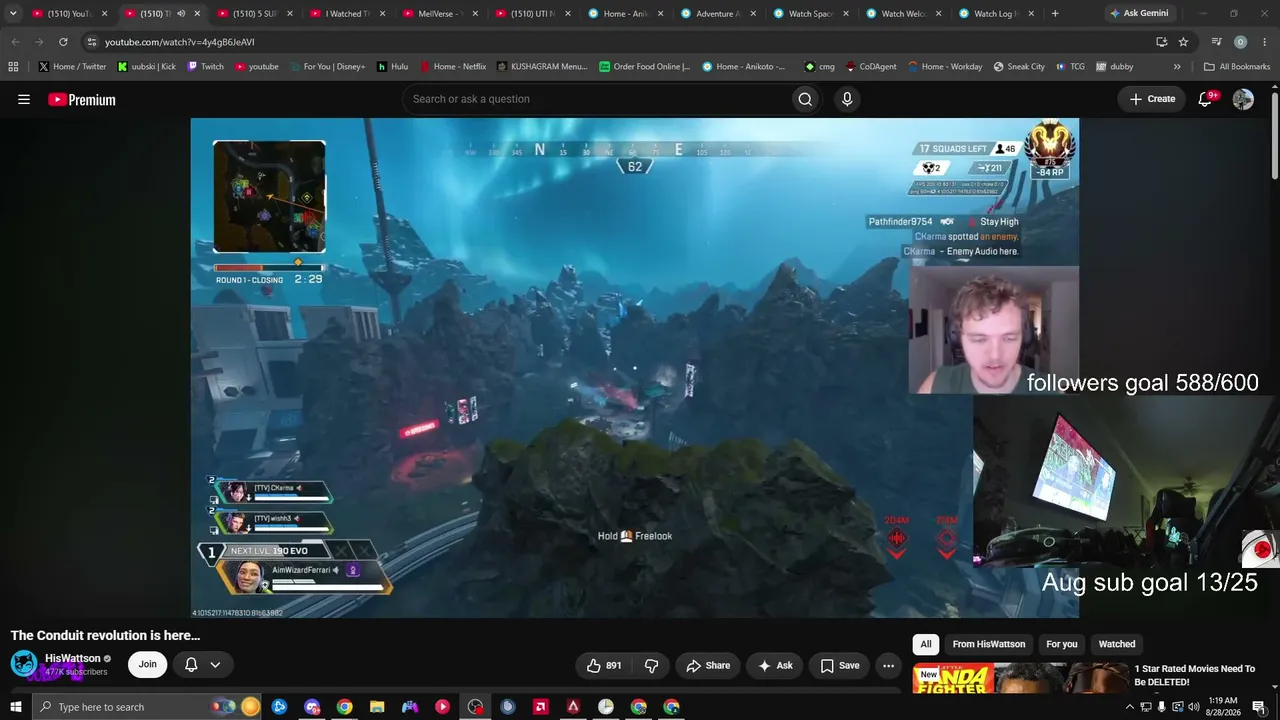
Task: Open the All Bookmarks folder
Action: [1237, 67]
